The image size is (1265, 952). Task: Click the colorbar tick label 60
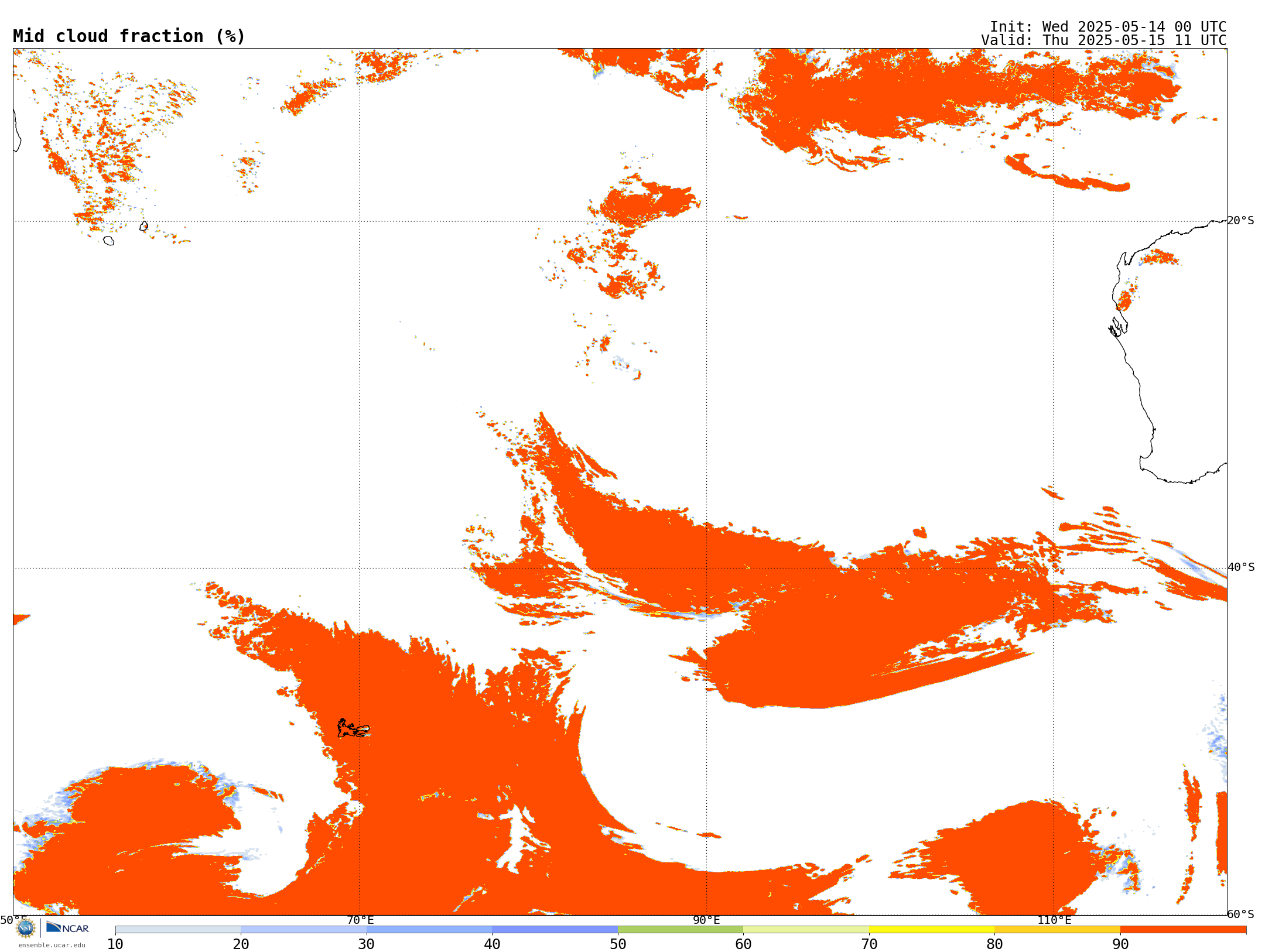coord(743,944)
